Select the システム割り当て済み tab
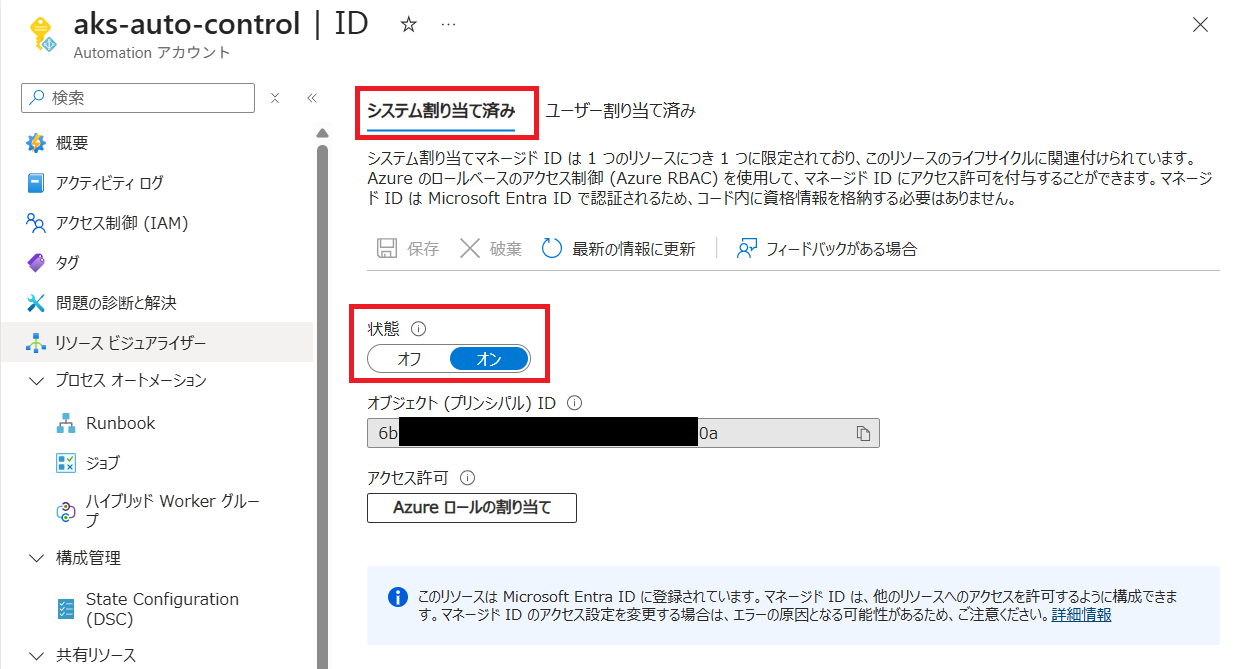Image resolution: width=1244 pixels, height=669 pixels. [441, 111]
